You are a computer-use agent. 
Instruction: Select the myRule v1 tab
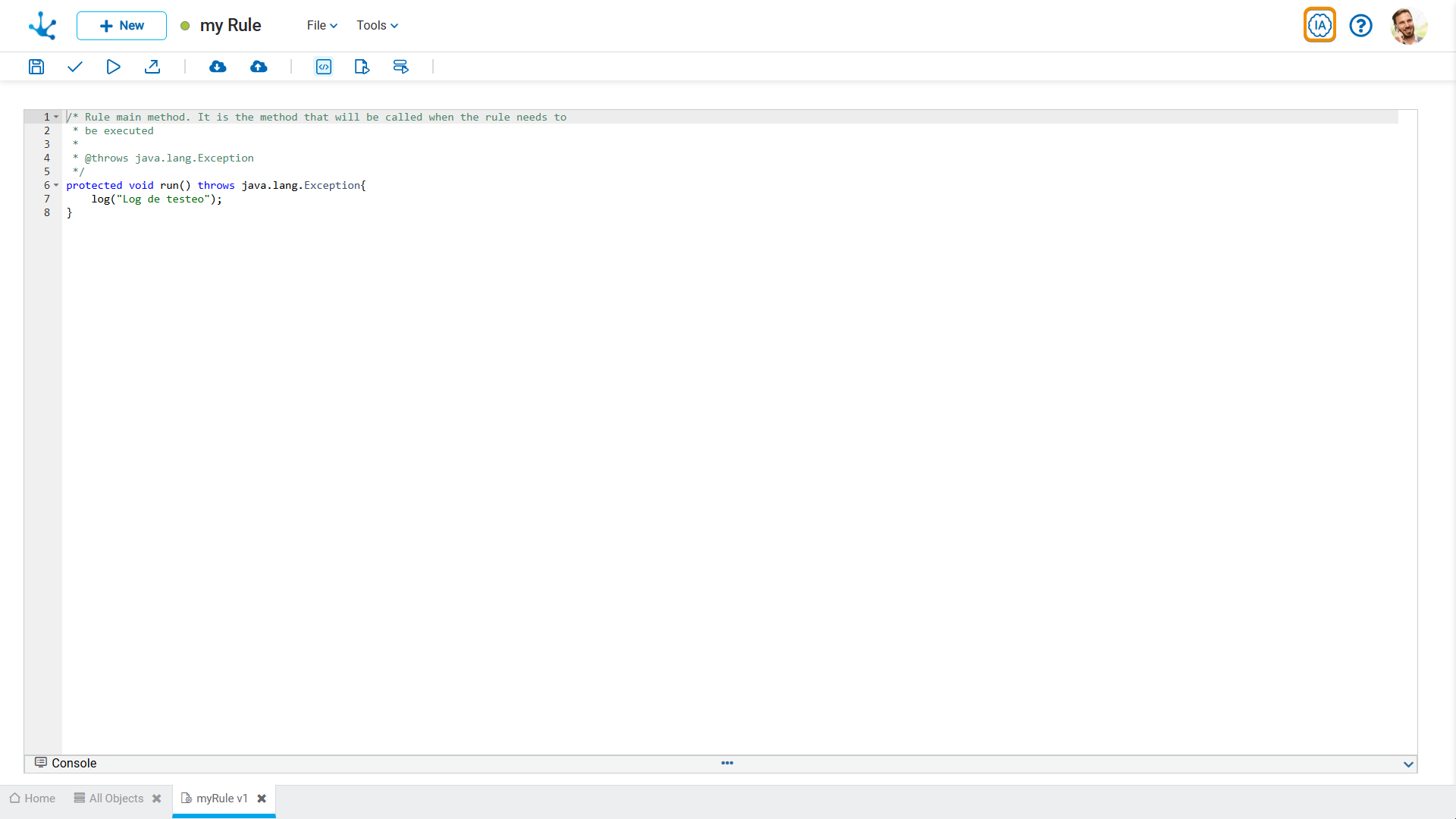pyautogui.click(x=222, y=798)
